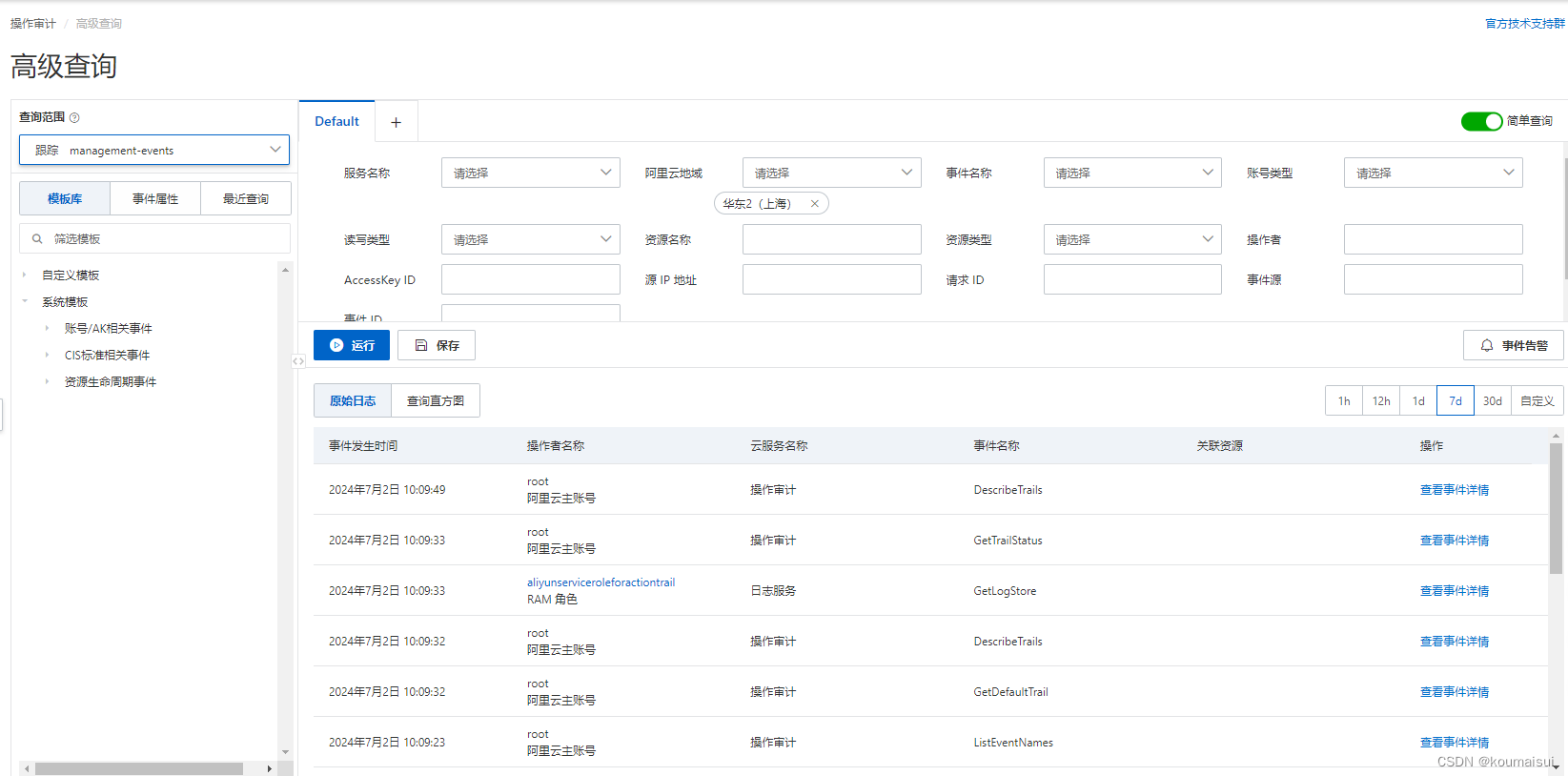Select the 7d time range
The width and height of the screenshot is (1568, 776).
1456,400
